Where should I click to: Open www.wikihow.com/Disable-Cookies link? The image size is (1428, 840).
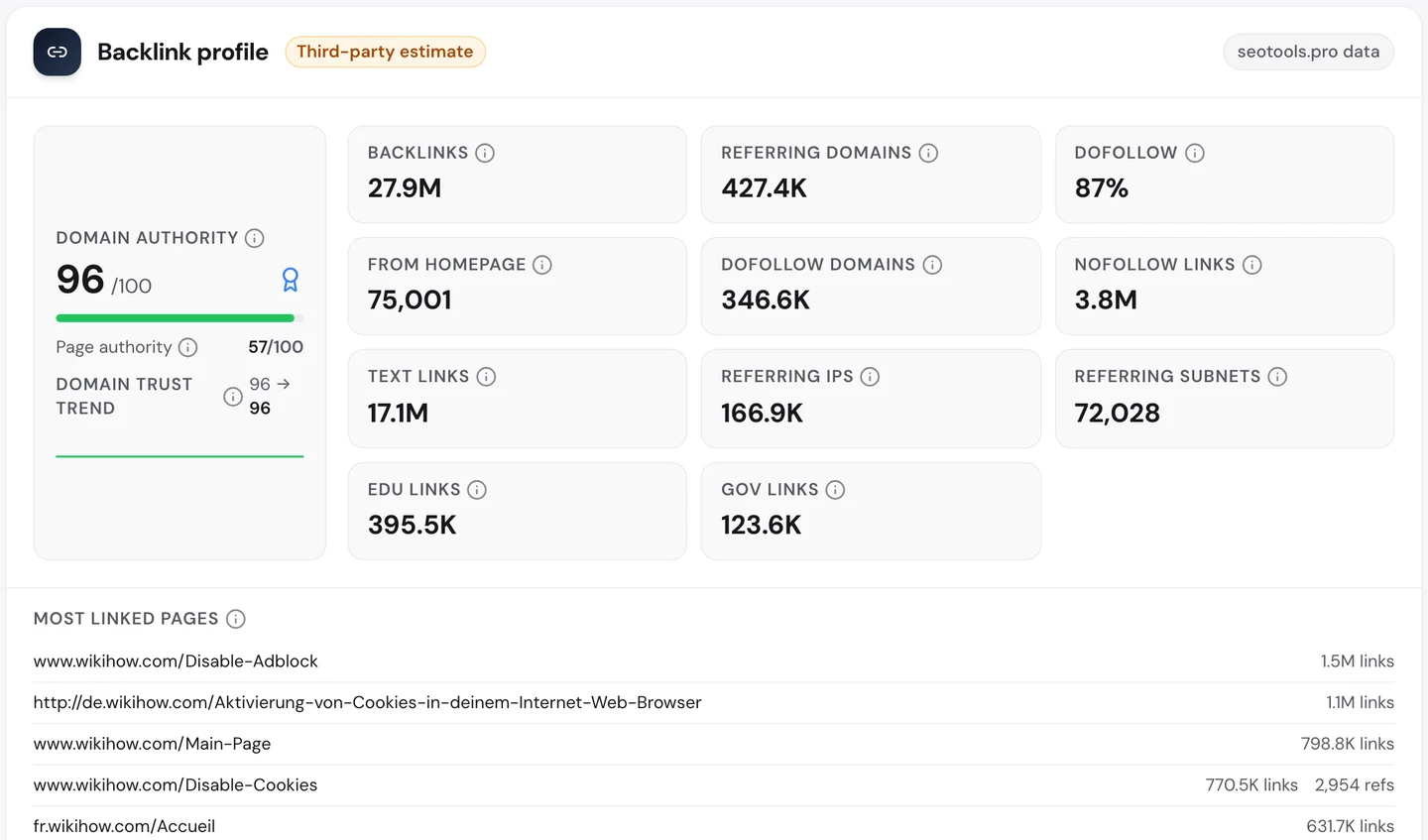(x=176, y=785)
